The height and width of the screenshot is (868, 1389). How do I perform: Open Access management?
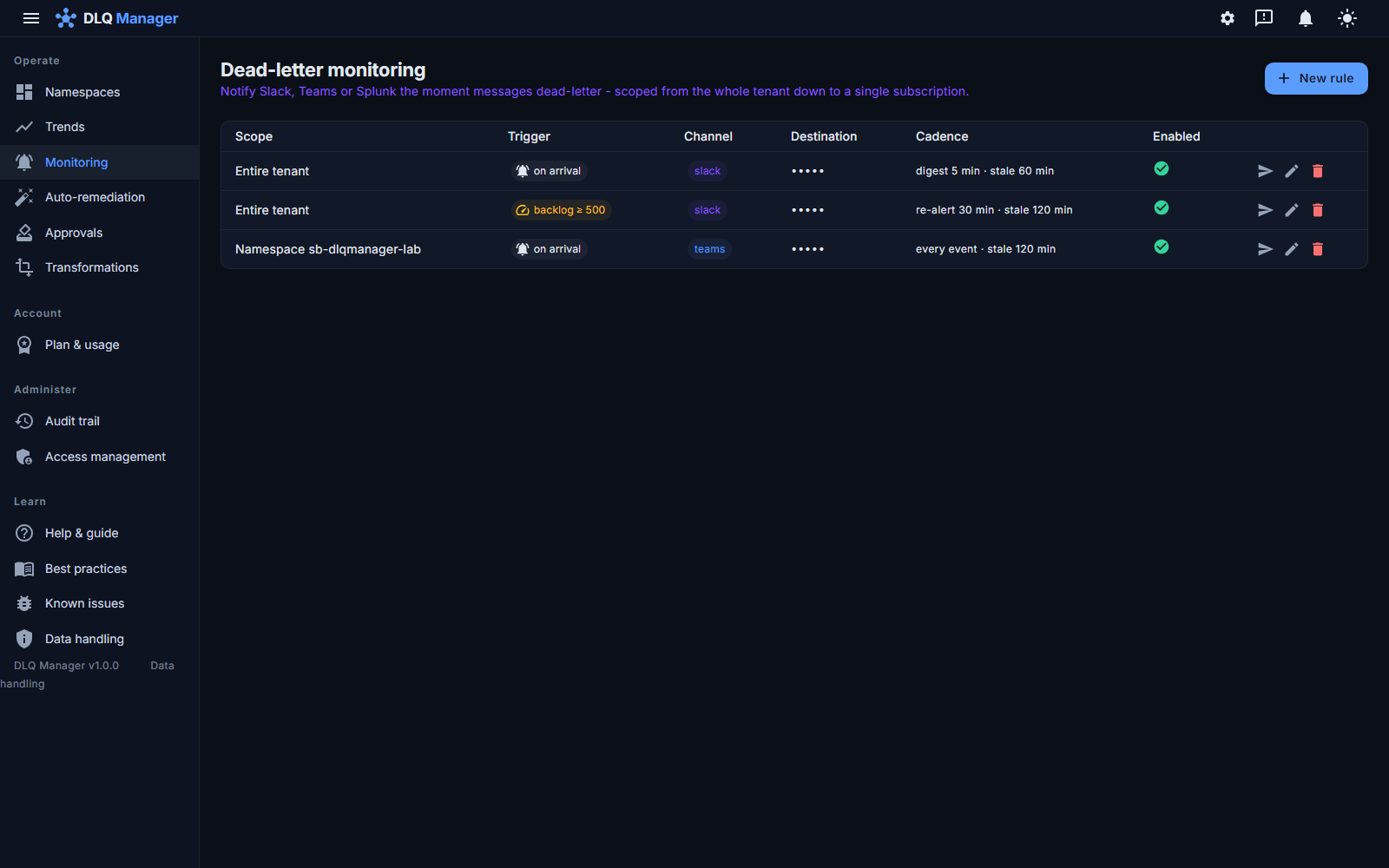[x=99, y=457]
